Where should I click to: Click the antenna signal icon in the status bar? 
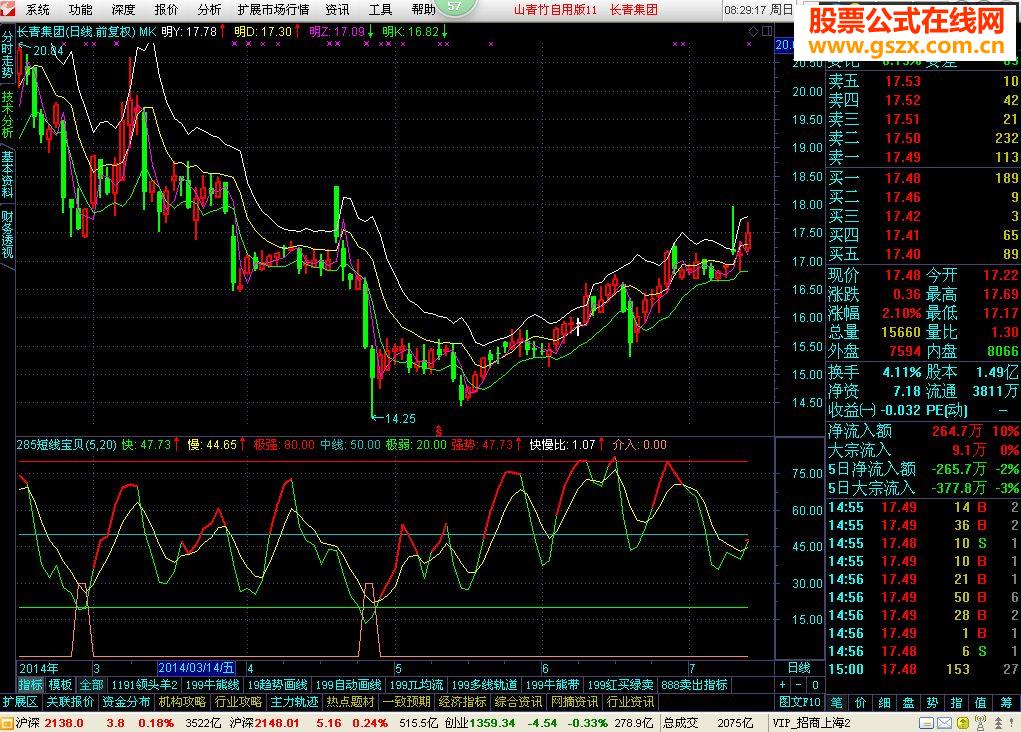[980, 723]
